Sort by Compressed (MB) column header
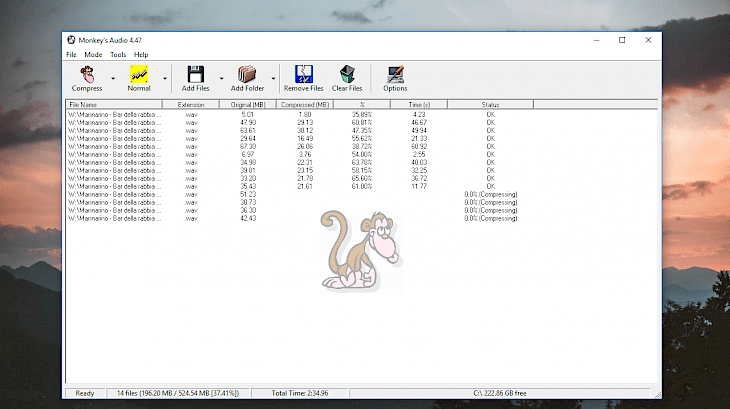This screenshot has width=730, height=409. coord(305,105)
